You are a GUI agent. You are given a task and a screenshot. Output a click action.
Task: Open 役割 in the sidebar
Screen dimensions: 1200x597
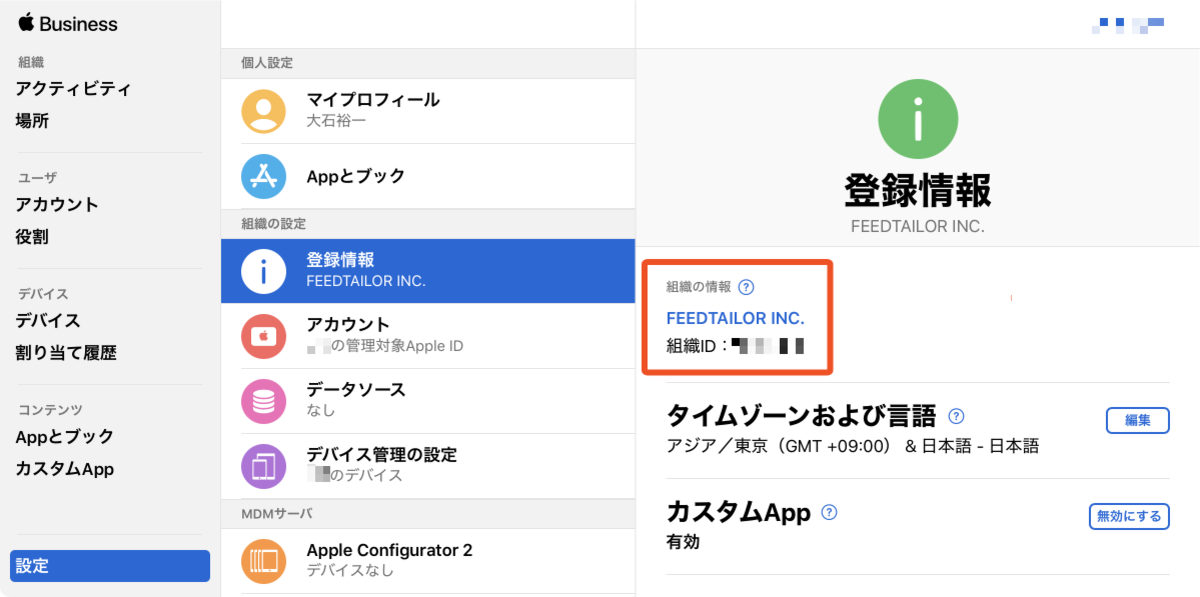tap(32, 237)
